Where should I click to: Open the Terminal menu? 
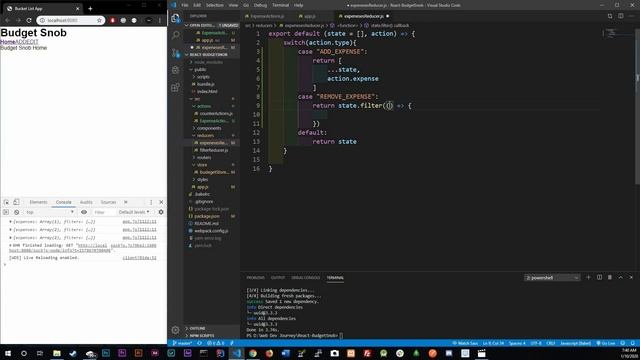coord(280,5)
